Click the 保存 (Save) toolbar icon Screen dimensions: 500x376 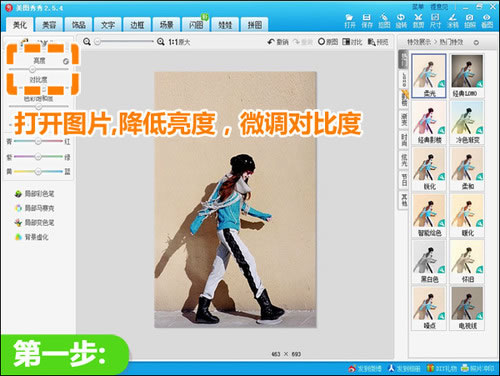click(367, 21)
